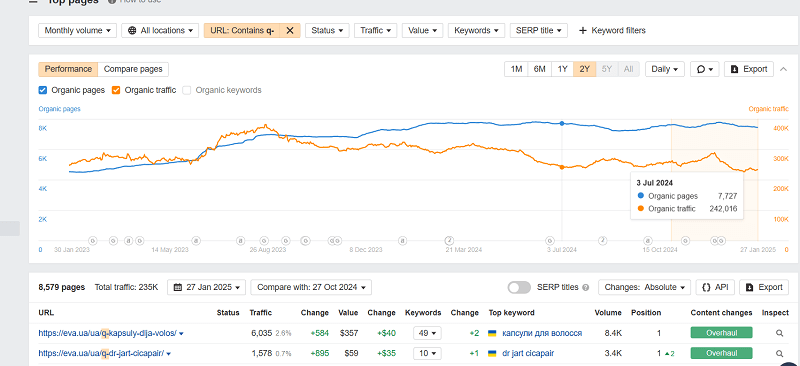Open the All locations dropdown
The height and width of the screenshot is (366, 800).
coord(160,31)
